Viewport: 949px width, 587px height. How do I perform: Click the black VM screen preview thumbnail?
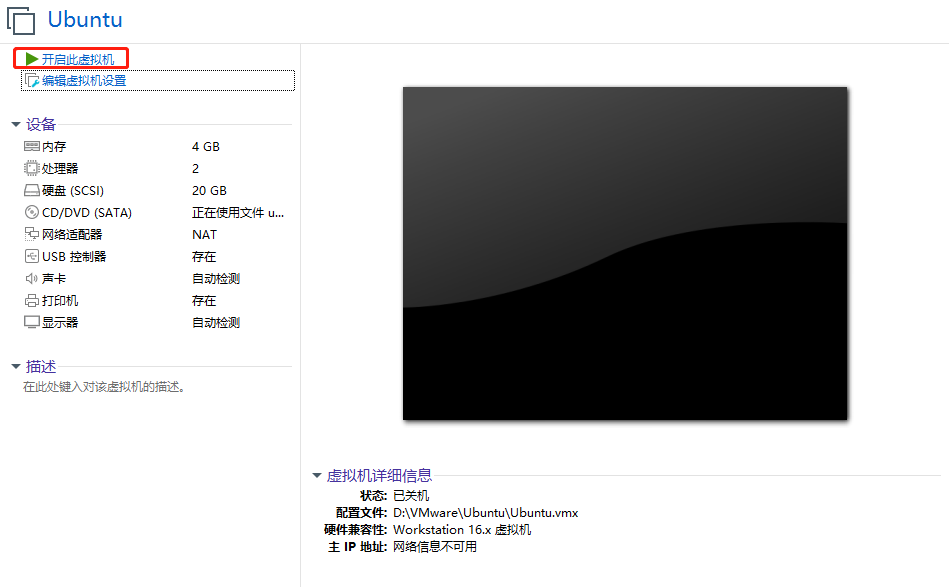pyautogui.click(x=625, y=253)
